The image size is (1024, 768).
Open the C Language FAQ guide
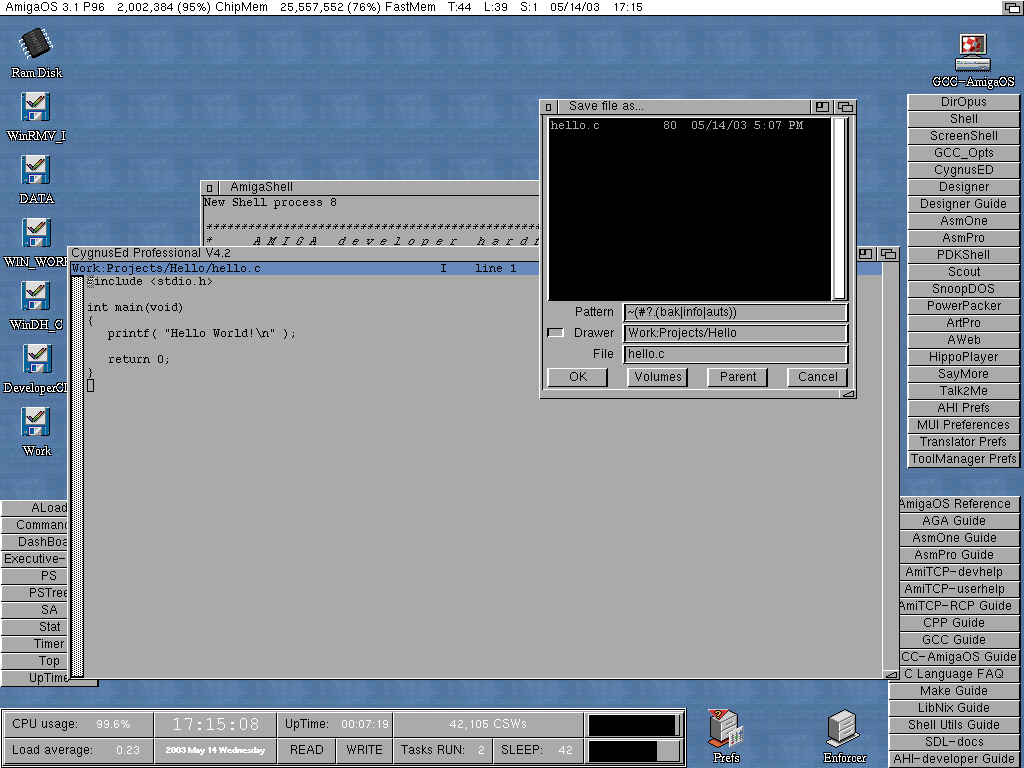point(954,674)
